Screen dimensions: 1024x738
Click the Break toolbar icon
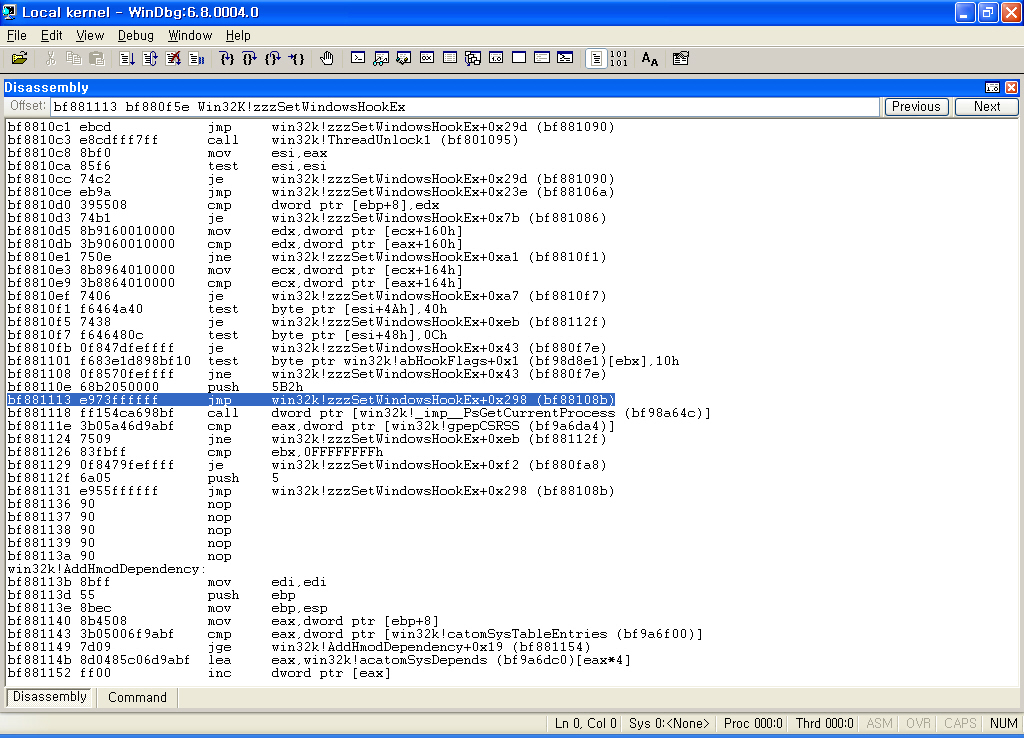point(196,59)
